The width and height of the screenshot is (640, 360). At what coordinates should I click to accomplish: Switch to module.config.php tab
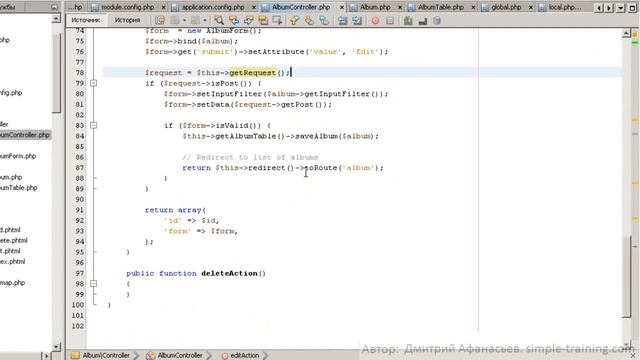point(127,7)
